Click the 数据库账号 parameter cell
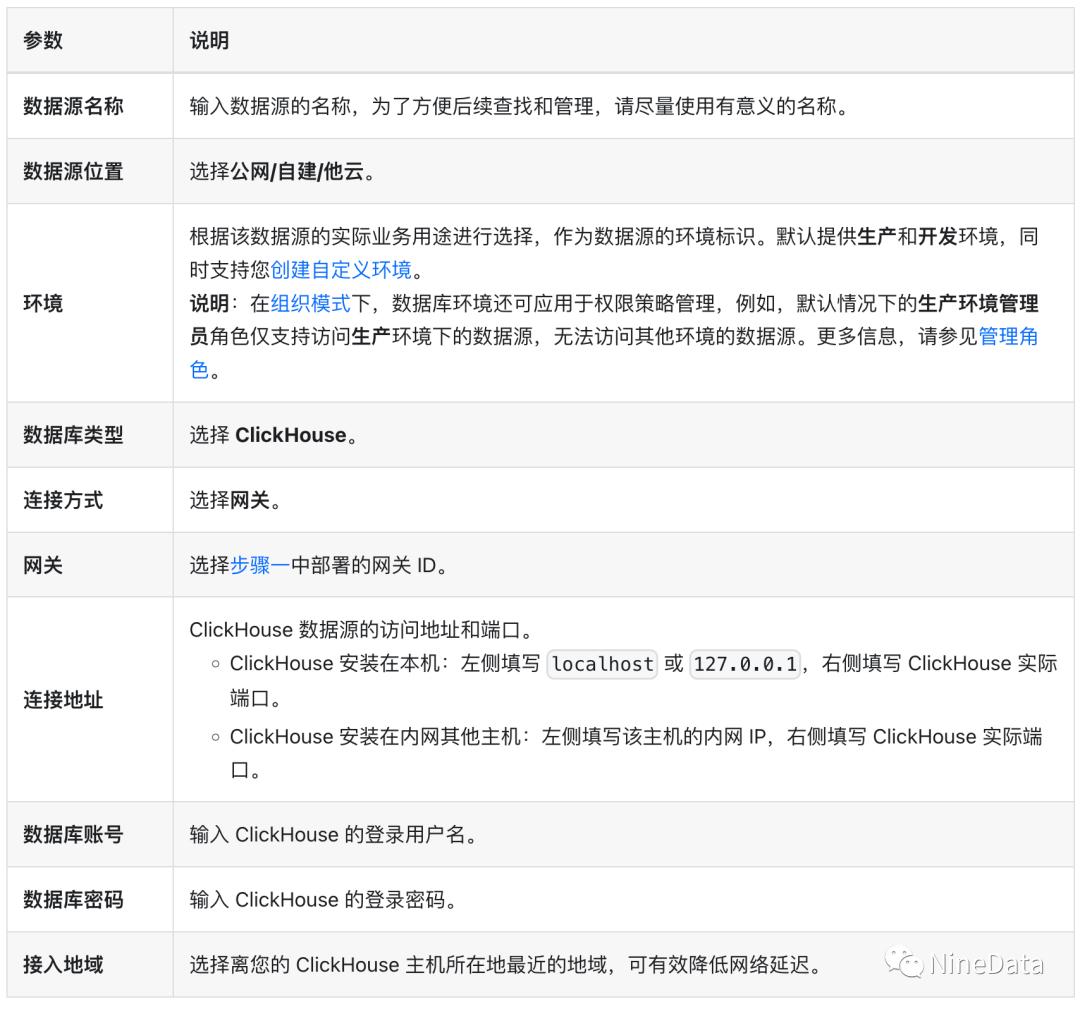Viewport: 1080px width, 1009px height. [90, 835]
